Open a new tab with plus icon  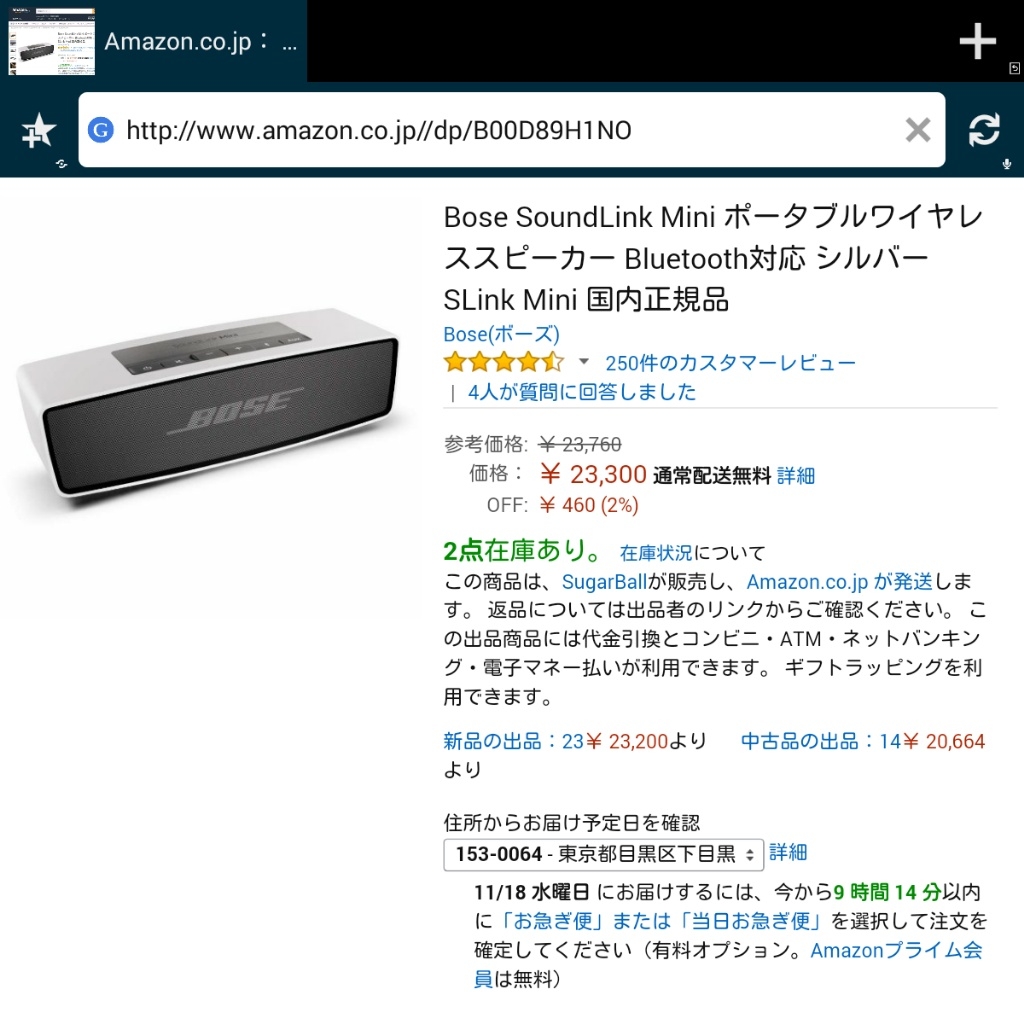[x=977, y=41]
